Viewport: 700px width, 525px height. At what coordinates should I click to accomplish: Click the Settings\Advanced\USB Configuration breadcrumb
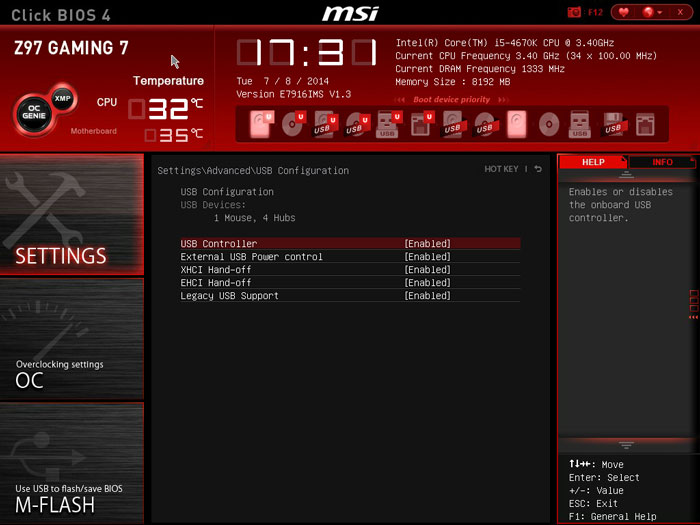click(253, 171)
